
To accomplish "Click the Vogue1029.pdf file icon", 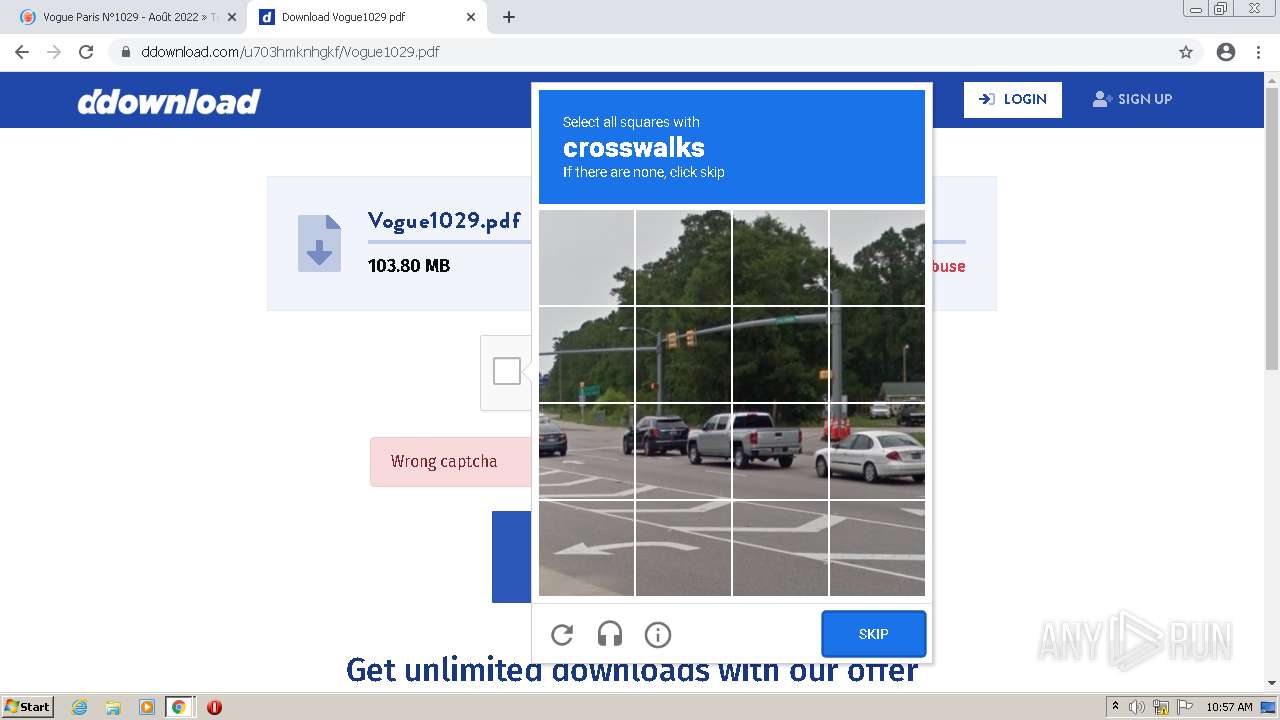I will click(319, 243).
